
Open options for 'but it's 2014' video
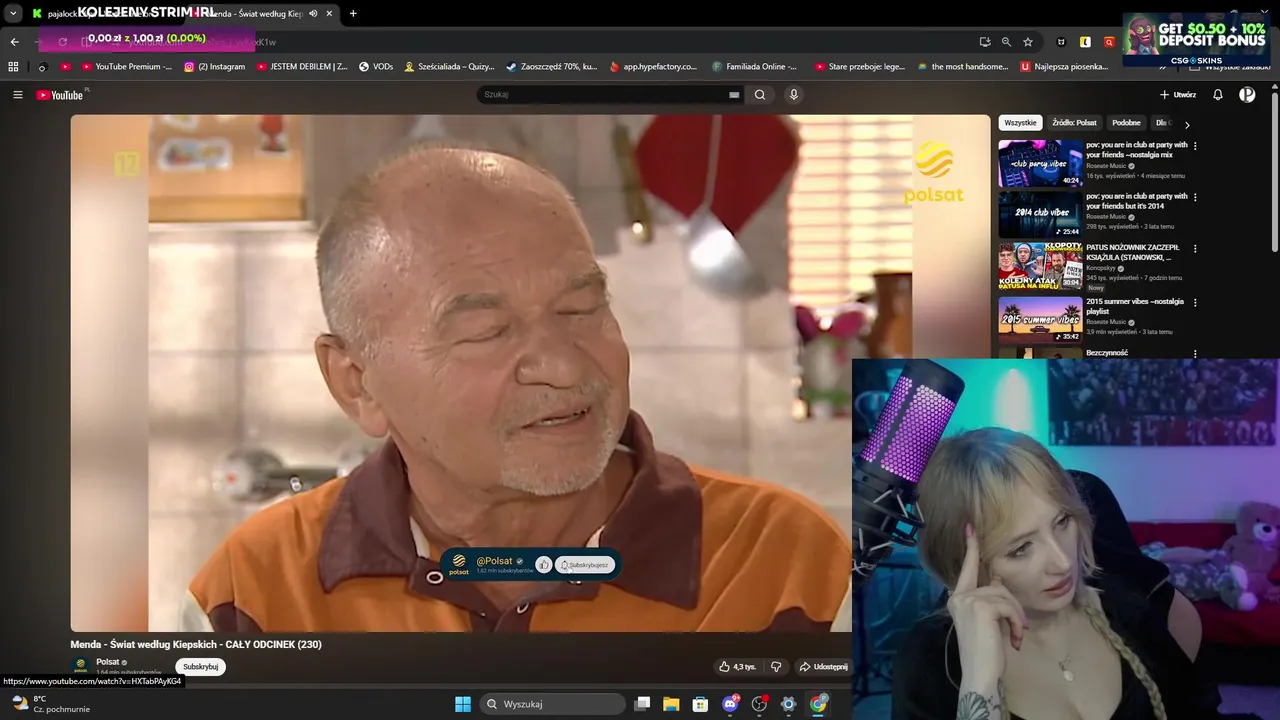[x=1195, y=198]
